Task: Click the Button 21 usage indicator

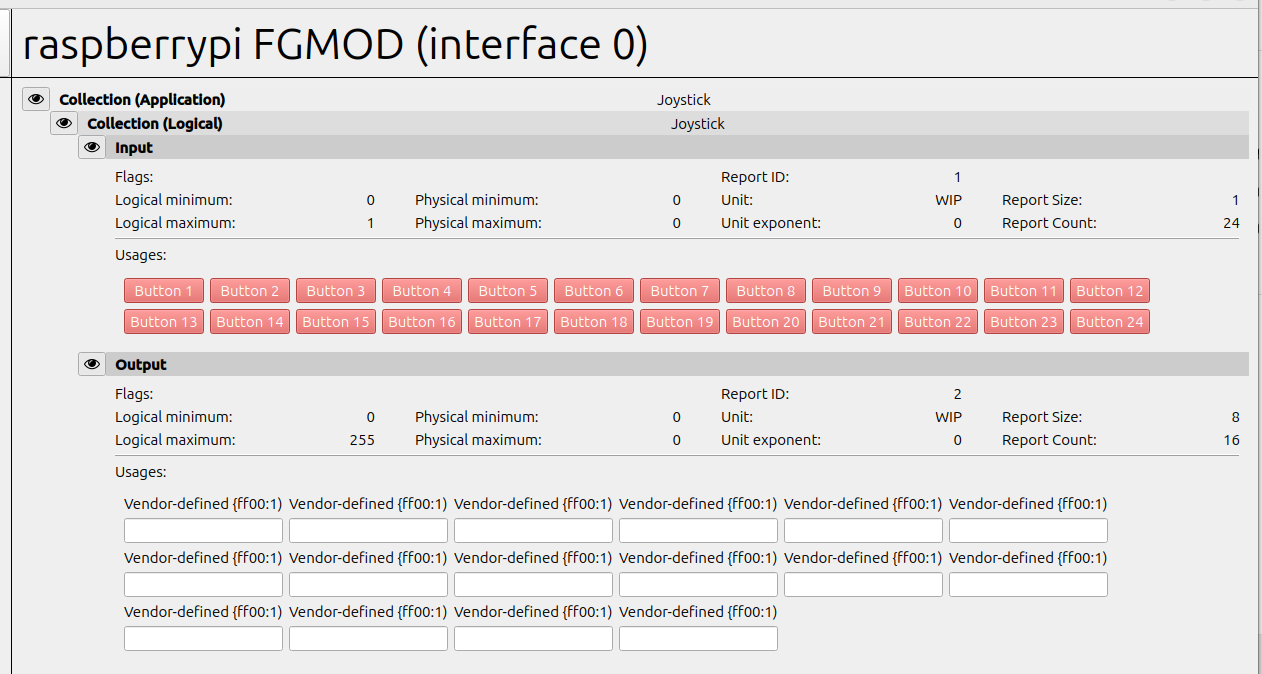Action: pos(852,322)
